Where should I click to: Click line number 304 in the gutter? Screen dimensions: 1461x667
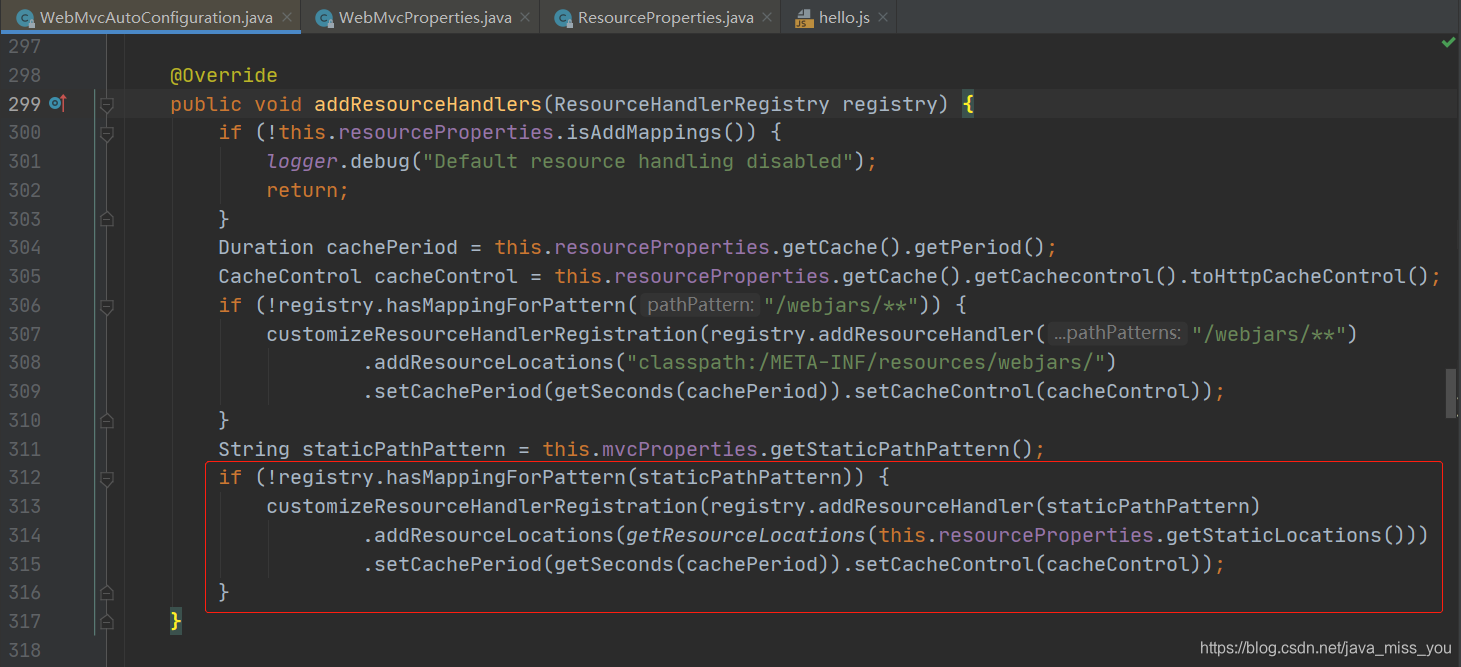(x=24, y=247)
